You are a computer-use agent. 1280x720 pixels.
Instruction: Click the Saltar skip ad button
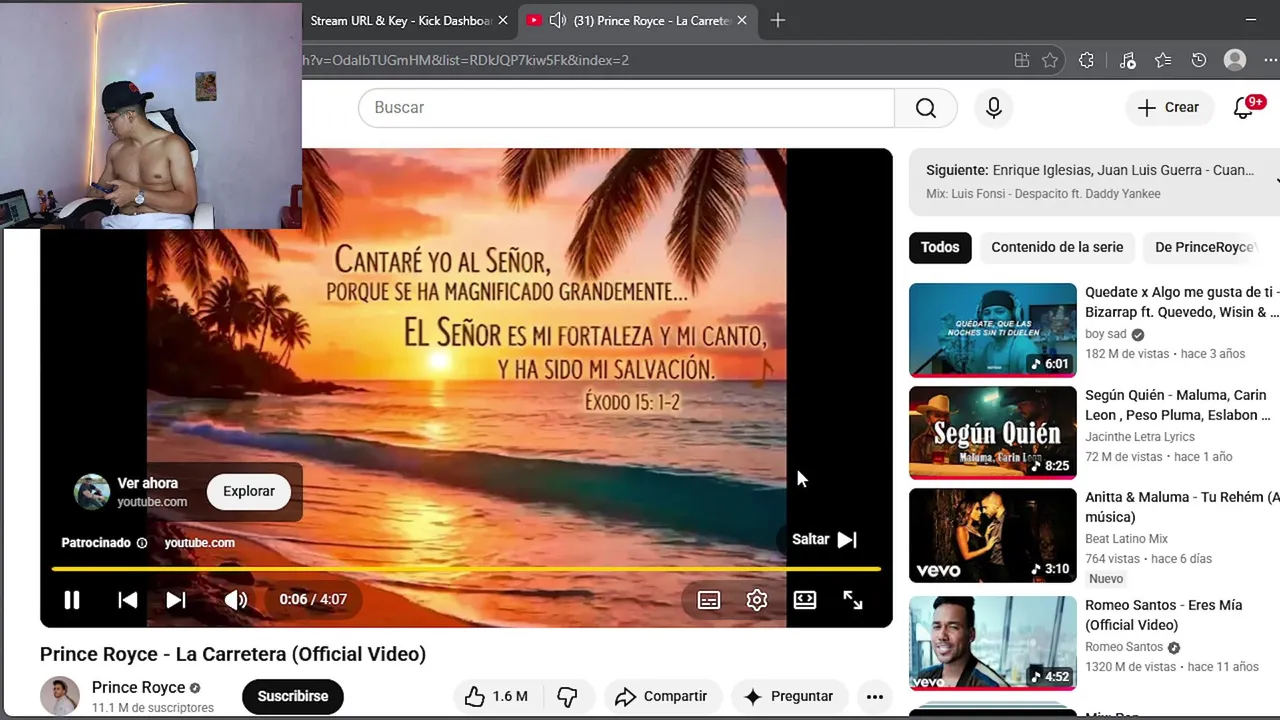click(824, 539)
